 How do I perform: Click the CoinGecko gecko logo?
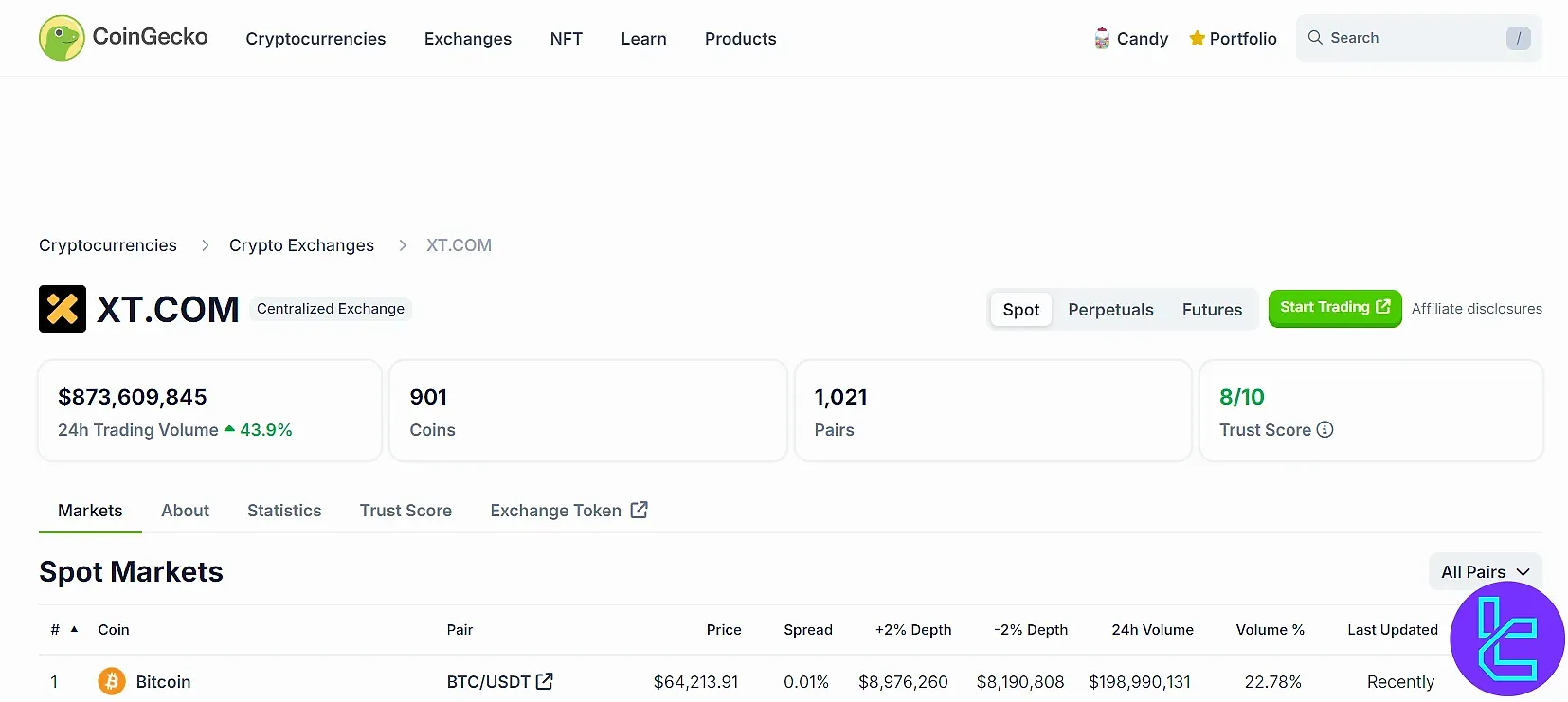(62, 38)
